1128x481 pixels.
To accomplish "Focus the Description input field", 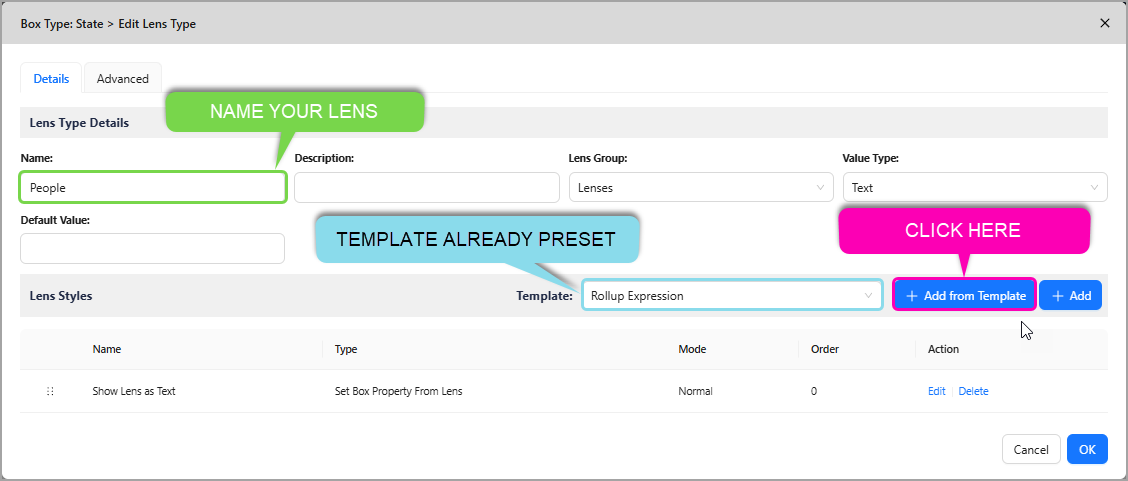I will [x=426, y=187].
